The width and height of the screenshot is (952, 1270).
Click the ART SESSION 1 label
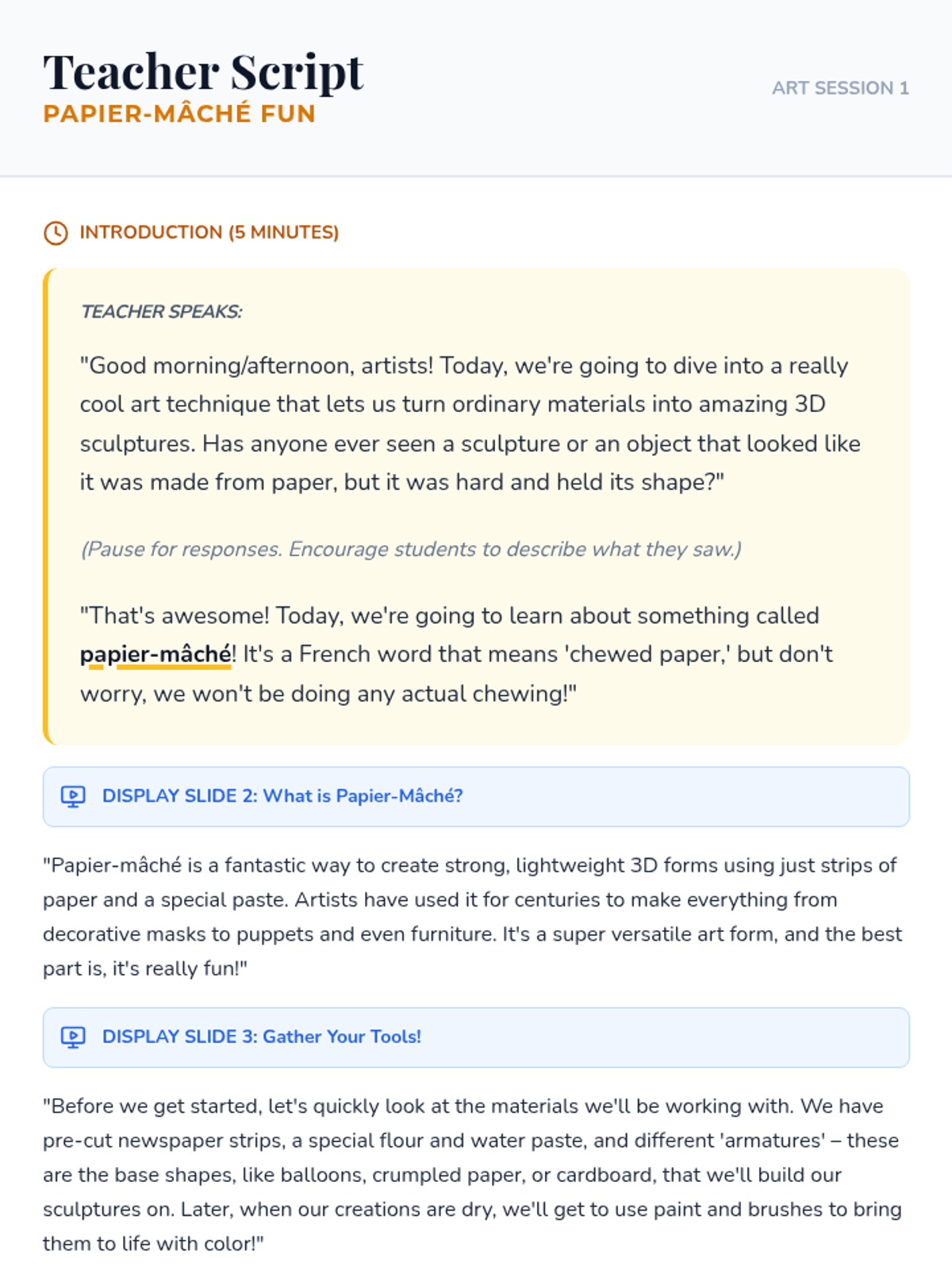click(x=840, y=88)
